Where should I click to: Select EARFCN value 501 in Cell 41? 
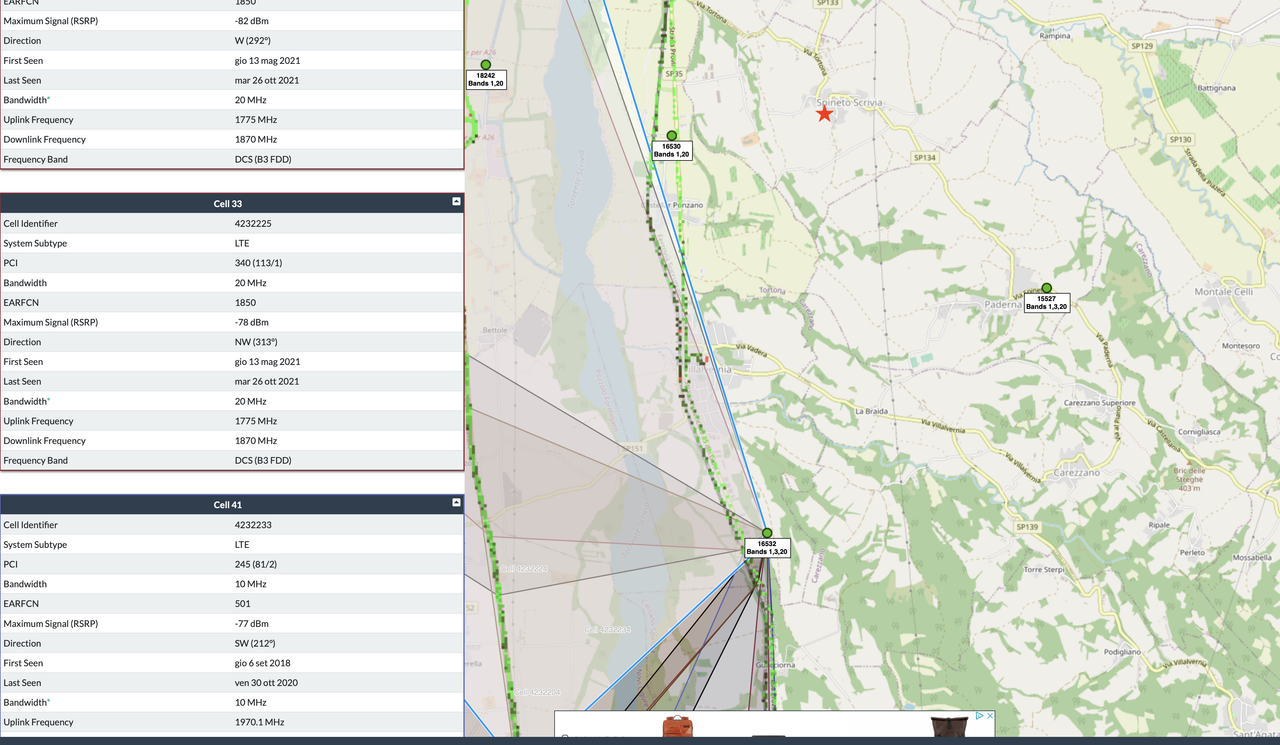click(243, 604)
